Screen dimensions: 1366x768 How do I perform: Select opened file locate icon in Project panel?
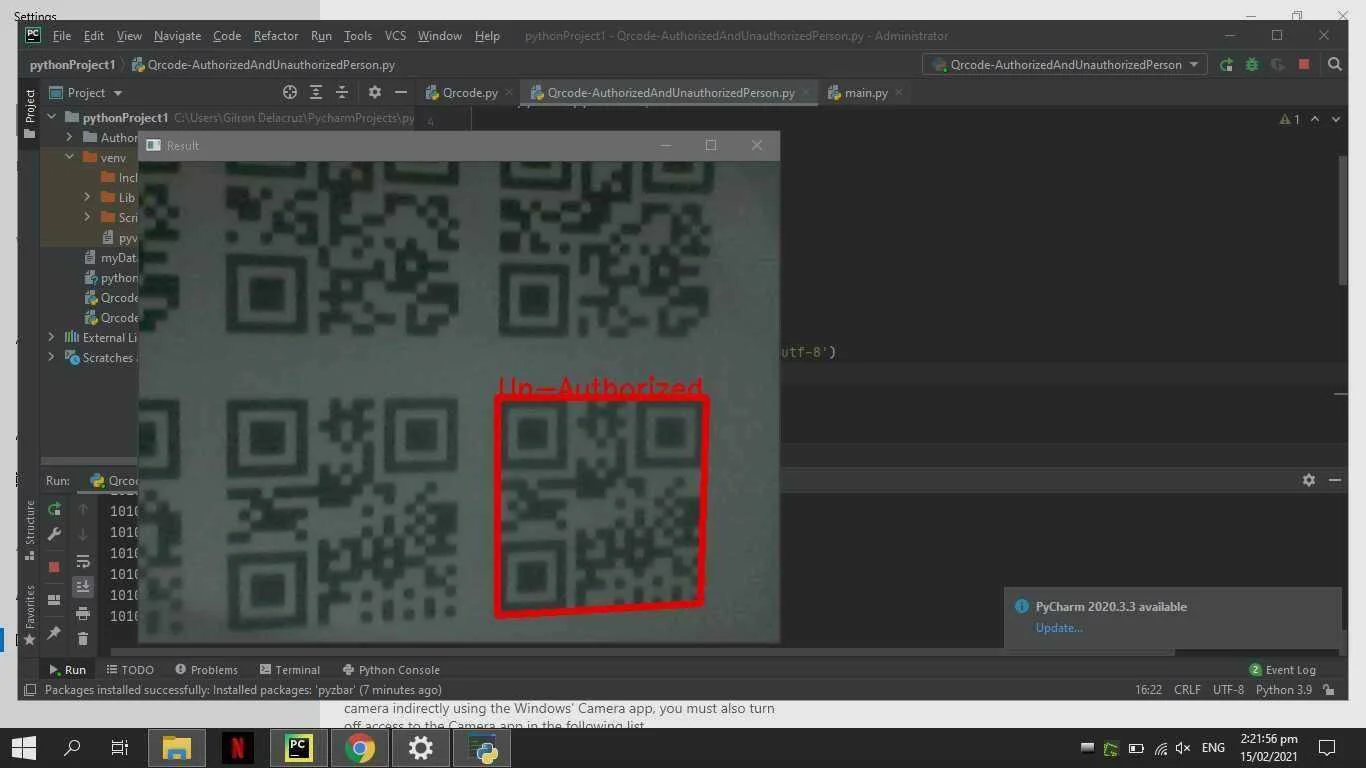tap(290, 92)
